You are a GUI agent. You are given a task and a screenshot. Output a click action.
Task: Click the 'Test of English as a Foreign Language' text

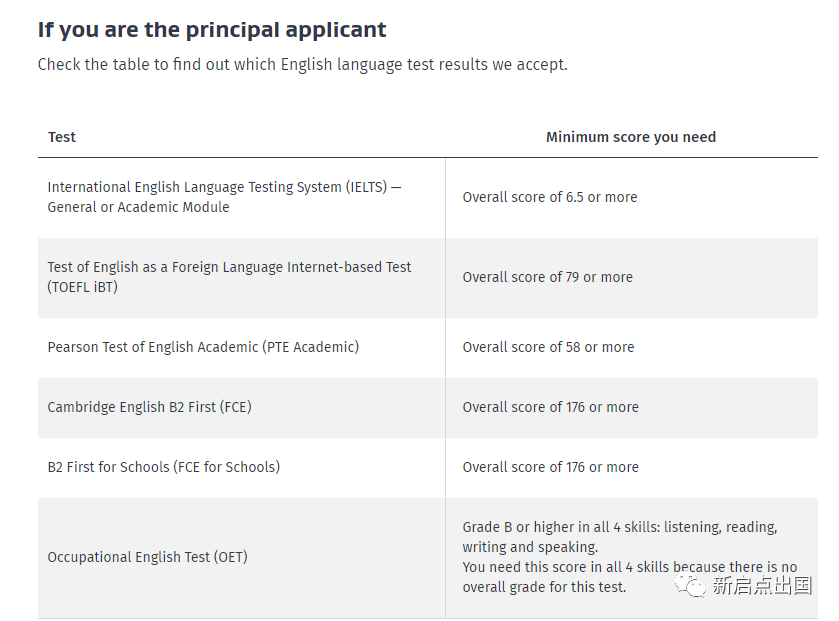(x=229, y=267)
